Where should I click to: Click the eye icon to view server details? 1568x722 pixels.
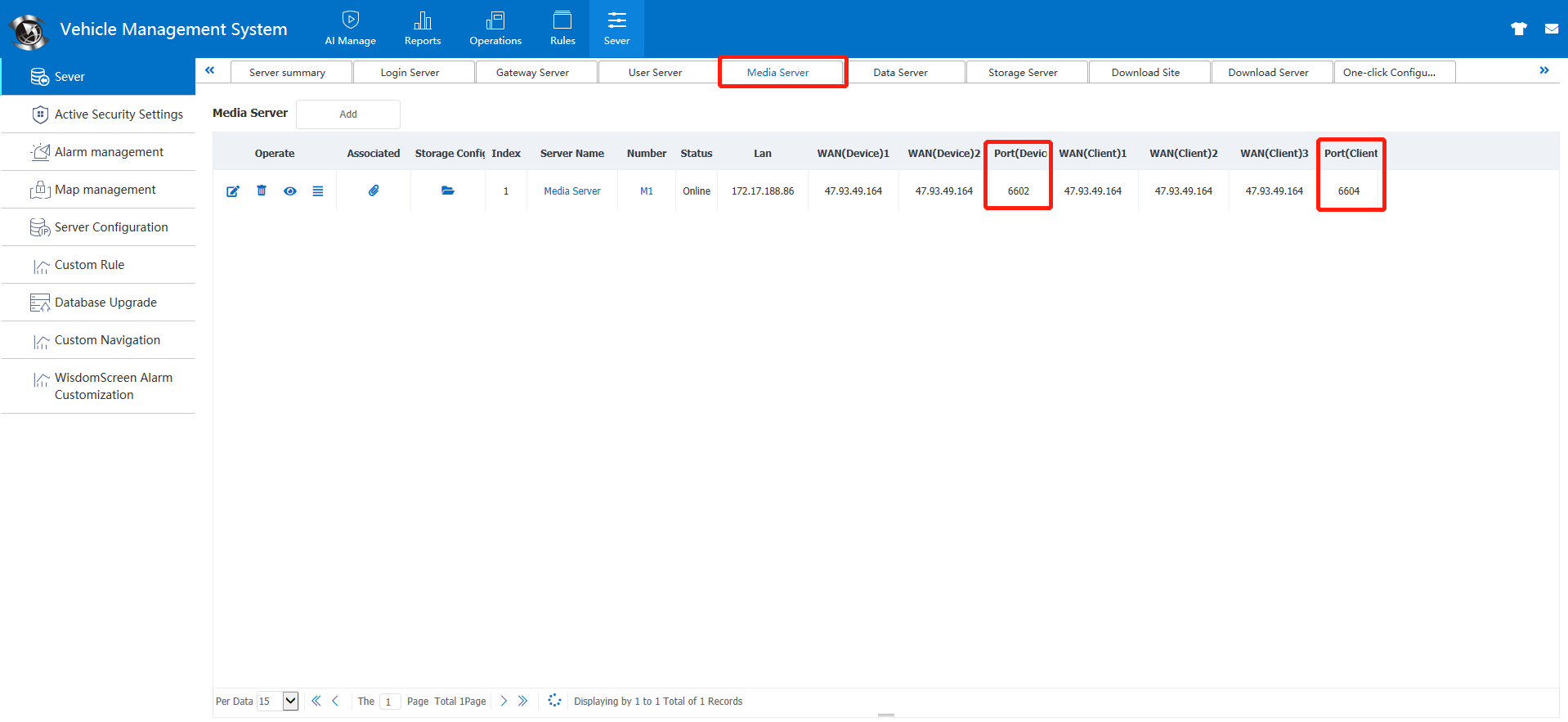point(290,191)
